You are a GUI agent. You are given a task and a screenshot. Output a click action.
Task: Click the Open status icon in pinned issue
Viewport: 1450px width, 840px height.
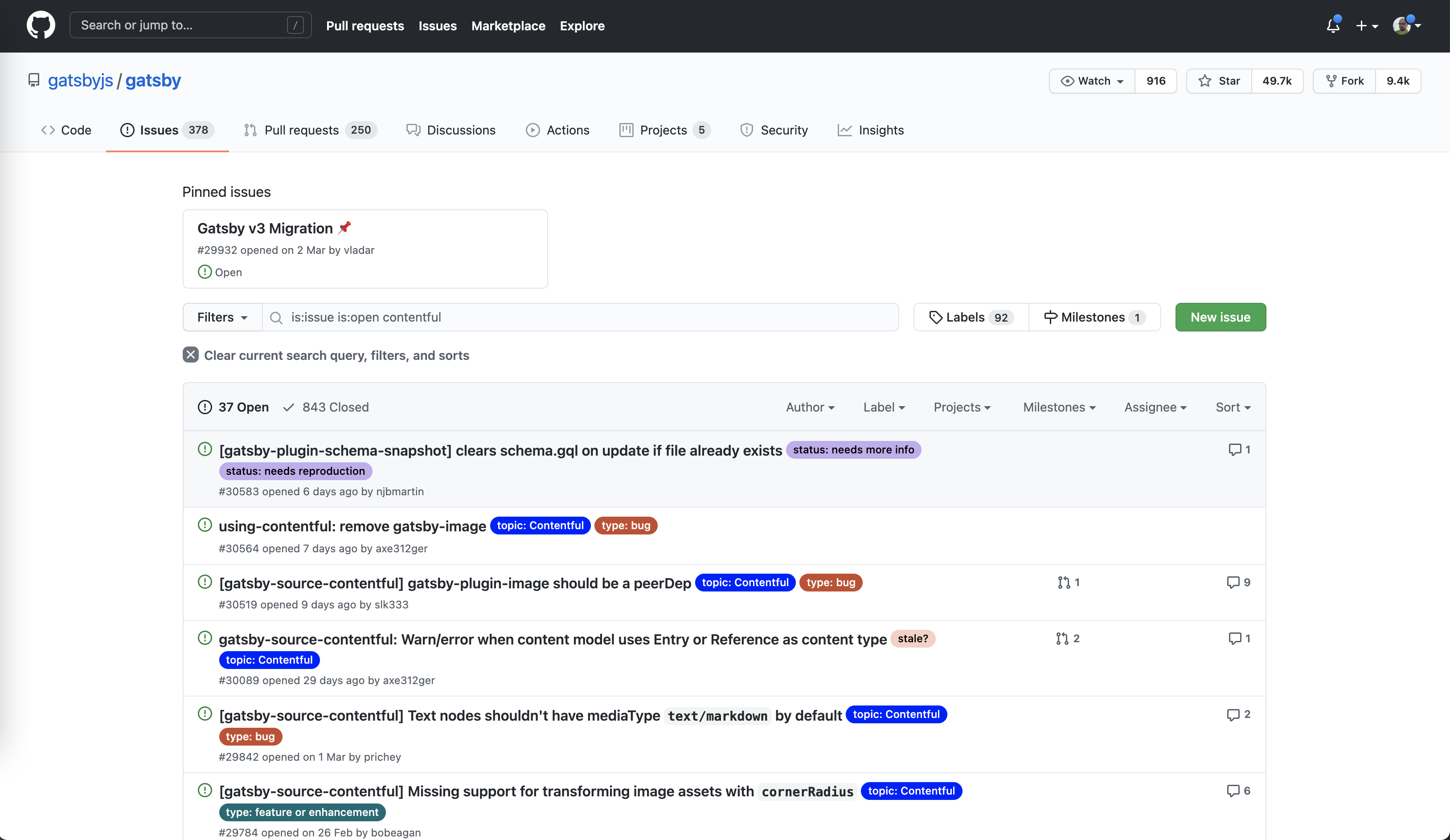coord(204,271)
